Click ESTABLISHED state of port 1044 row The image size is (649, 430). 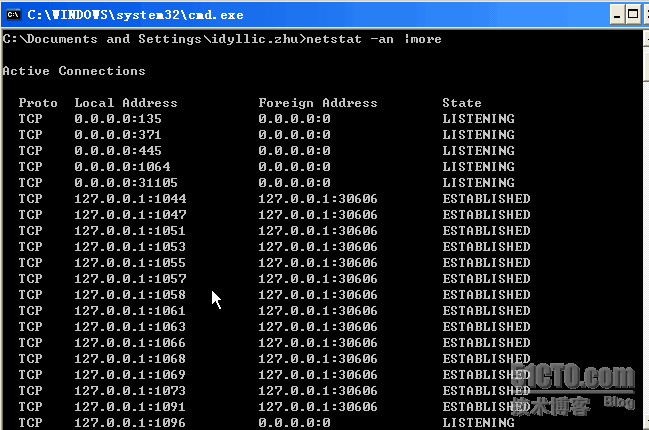pyautogui.click(x=486, y=199)
